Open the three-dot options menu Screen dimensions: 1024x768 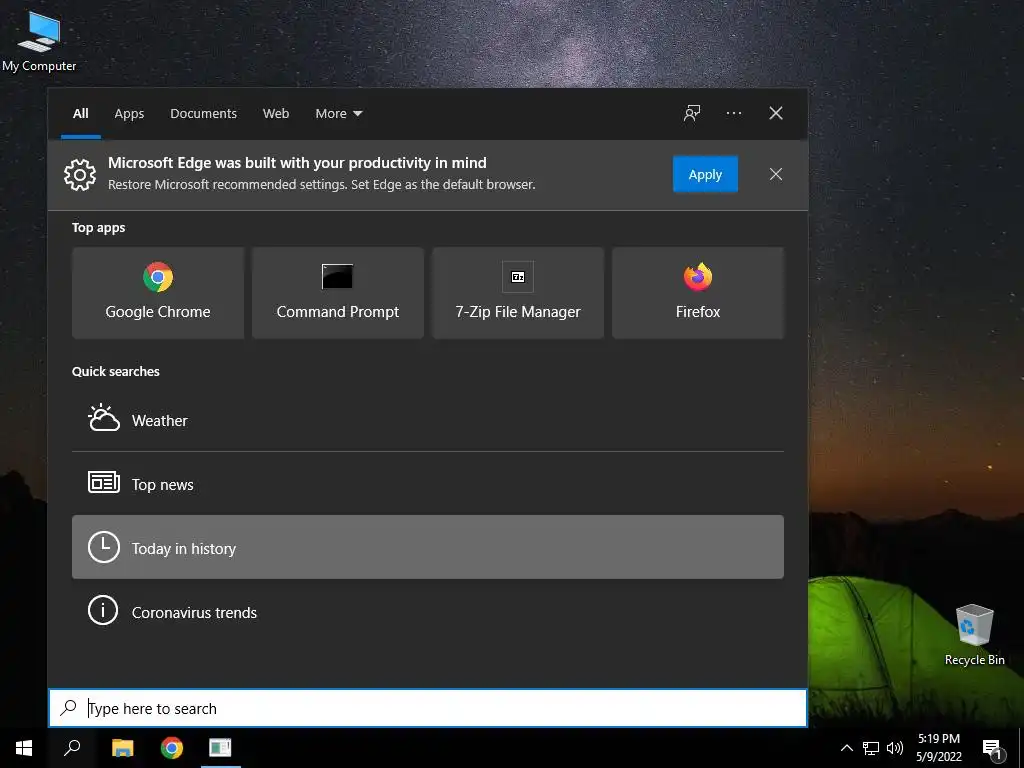(733, 113)
